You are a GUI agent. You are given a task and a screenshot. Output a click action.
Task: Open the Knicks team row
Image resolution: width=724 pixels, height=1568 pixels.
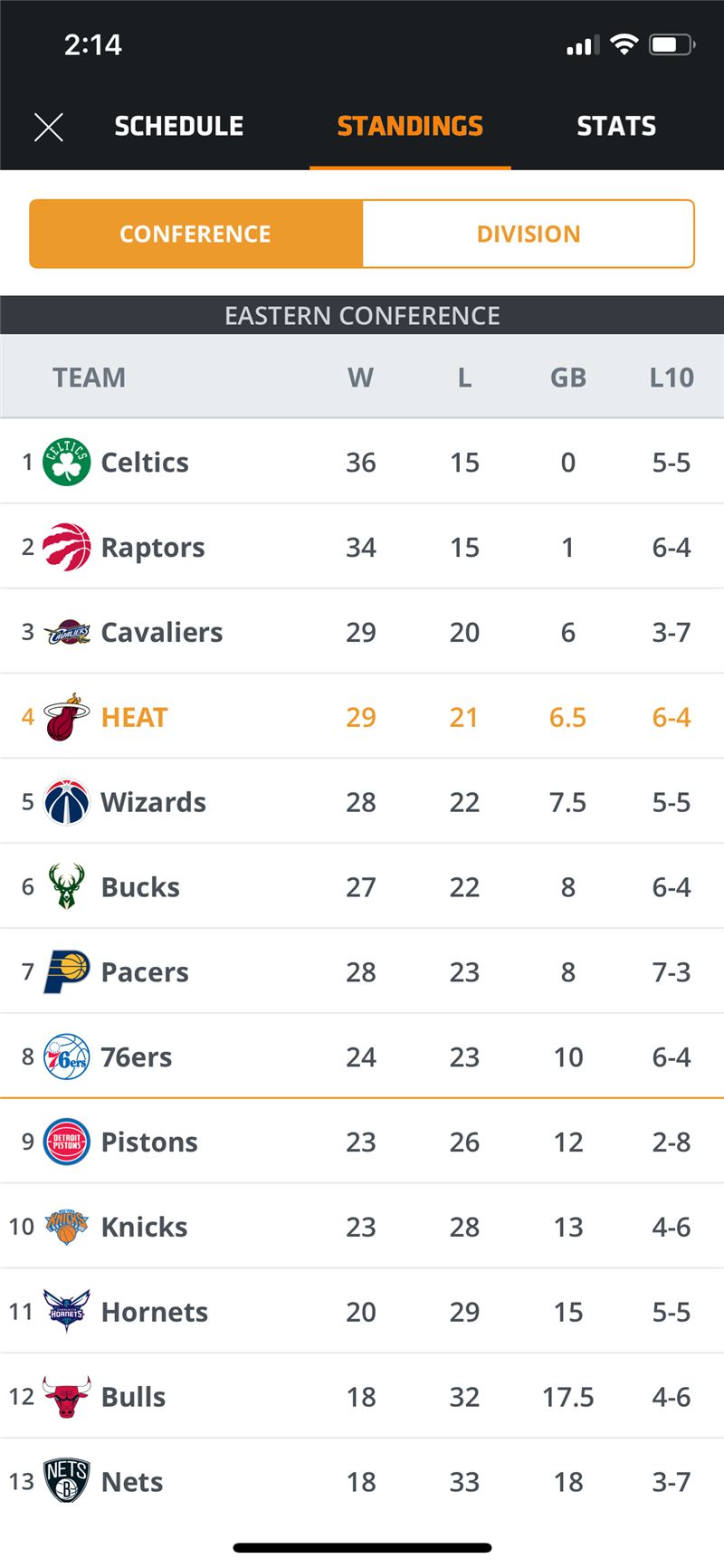pyautogui.click(x=362, y=1227)
